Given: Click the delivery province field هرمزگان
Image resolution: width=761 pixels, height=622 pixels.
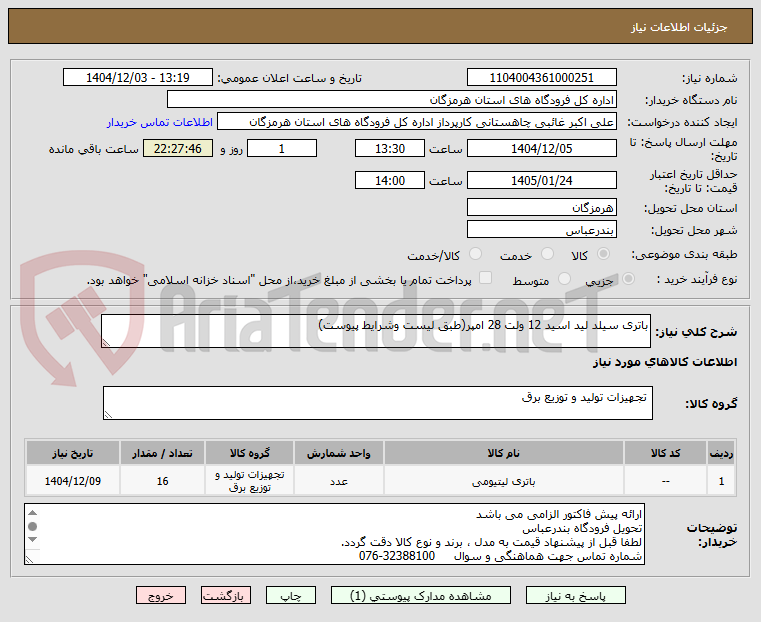Looking at the screenshot, I should click(x=542, y=208).
